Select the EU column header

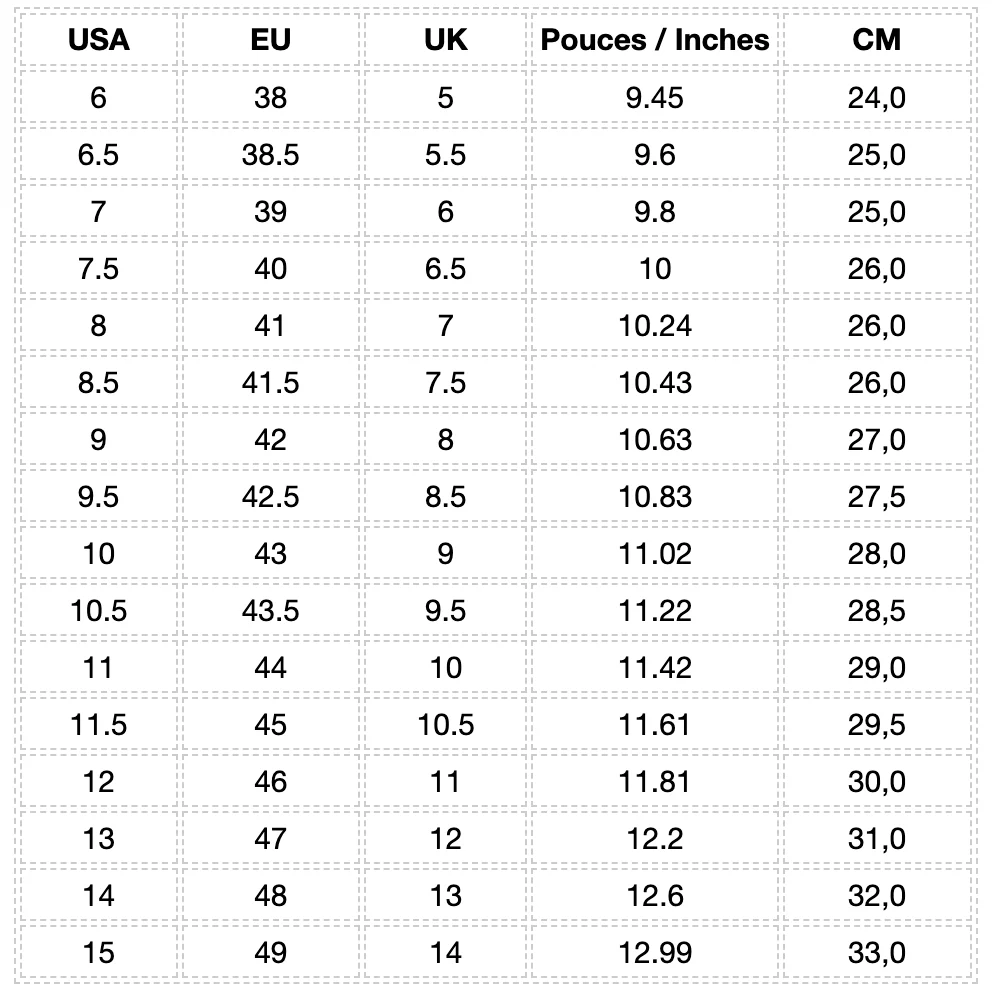point(270,40)
